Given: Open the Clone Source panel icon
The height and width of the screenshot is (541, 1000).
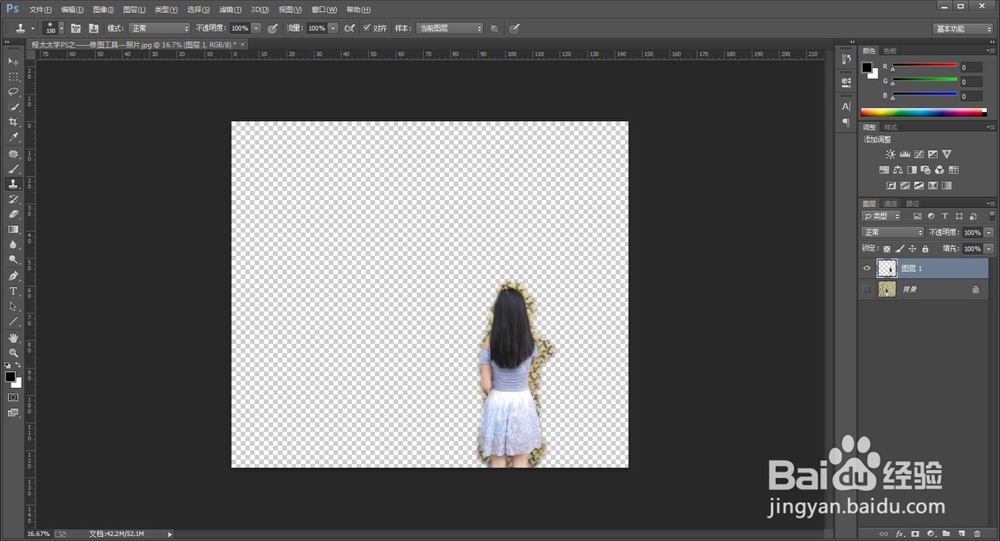Looking at the screenshot, I should [x=94, y=28].
